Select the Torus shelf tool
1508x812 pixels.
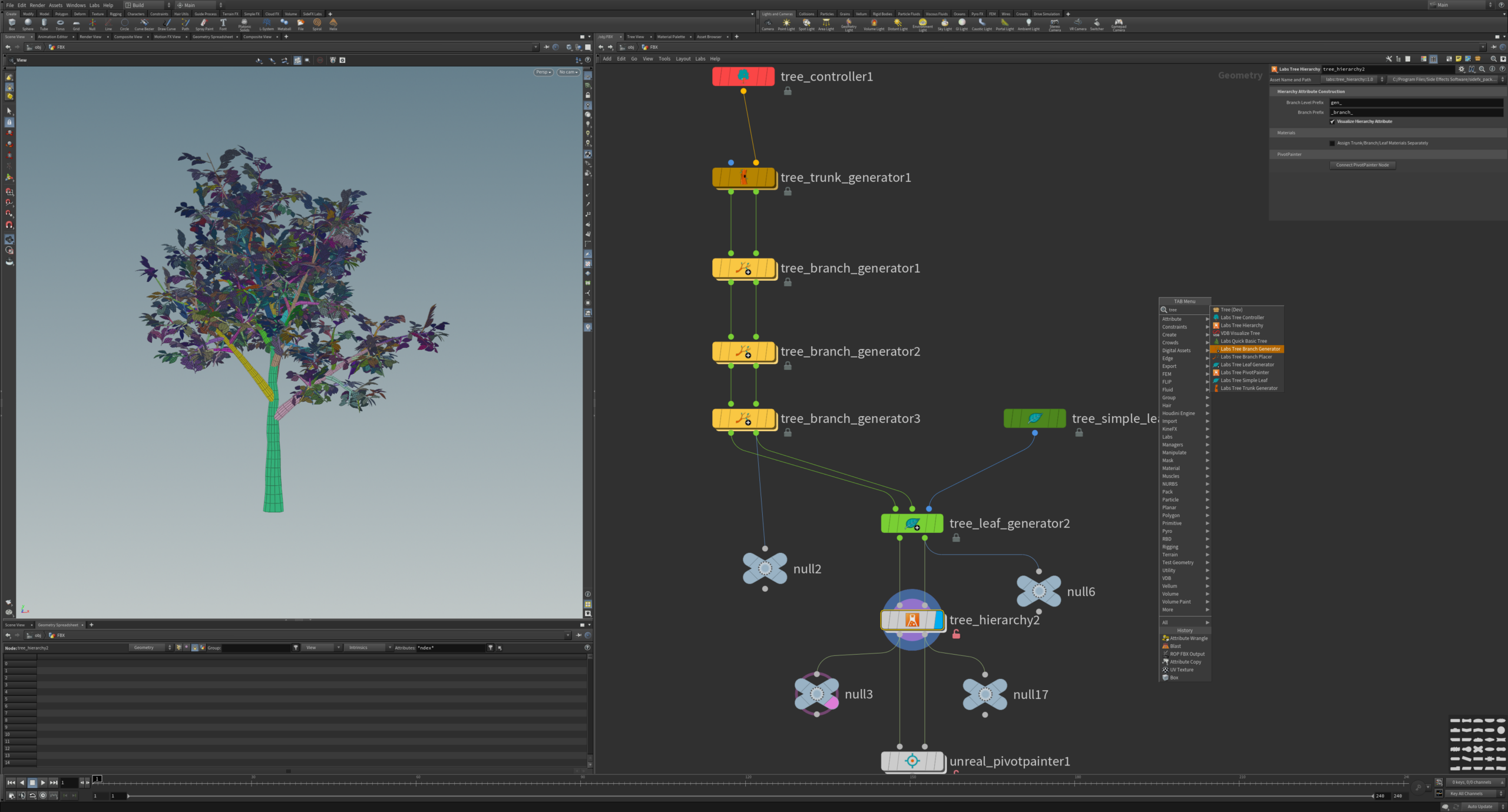tap(60, 24)
